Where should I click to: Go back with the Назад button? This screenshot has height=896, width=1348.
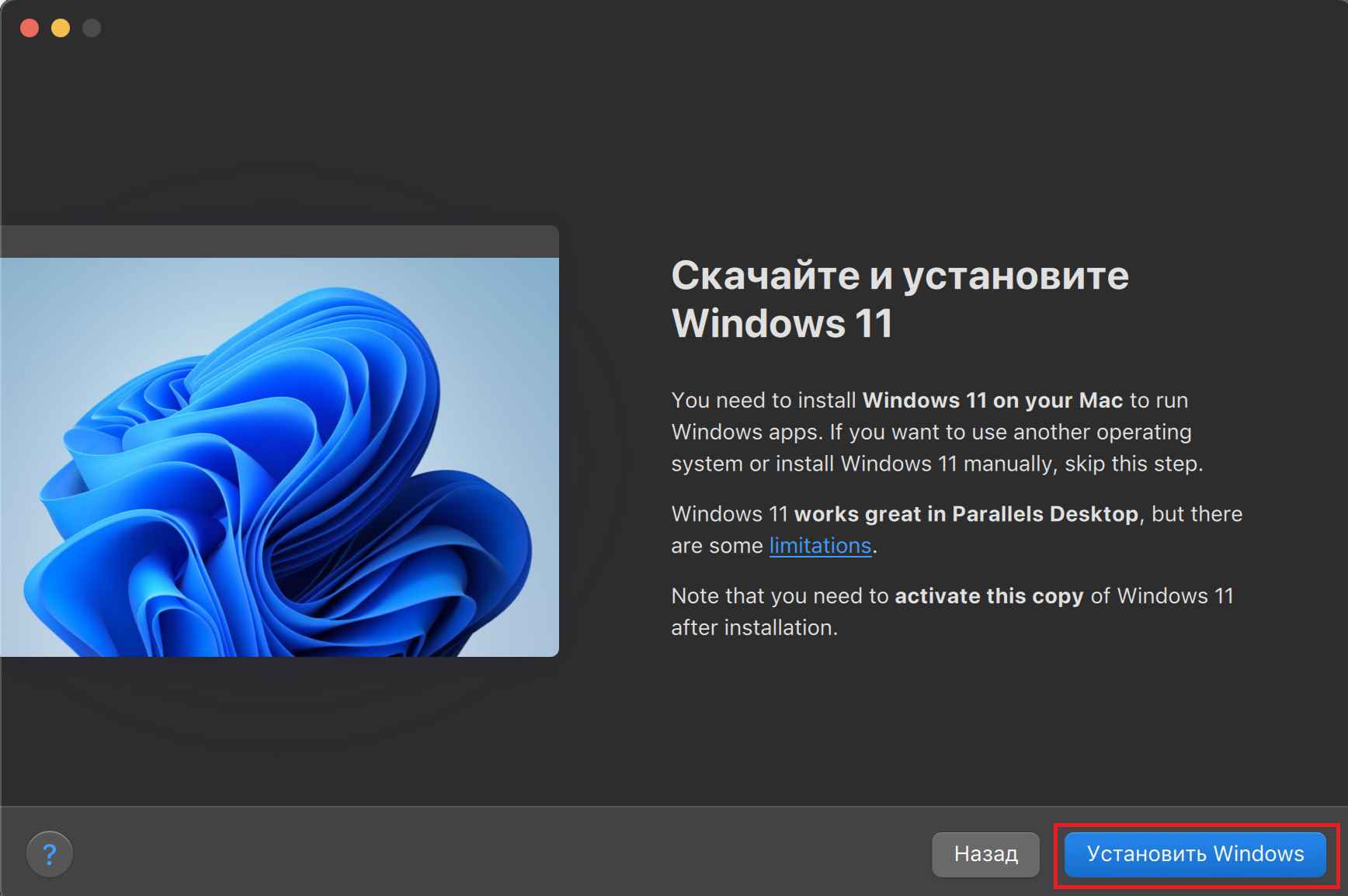[985, 854]
